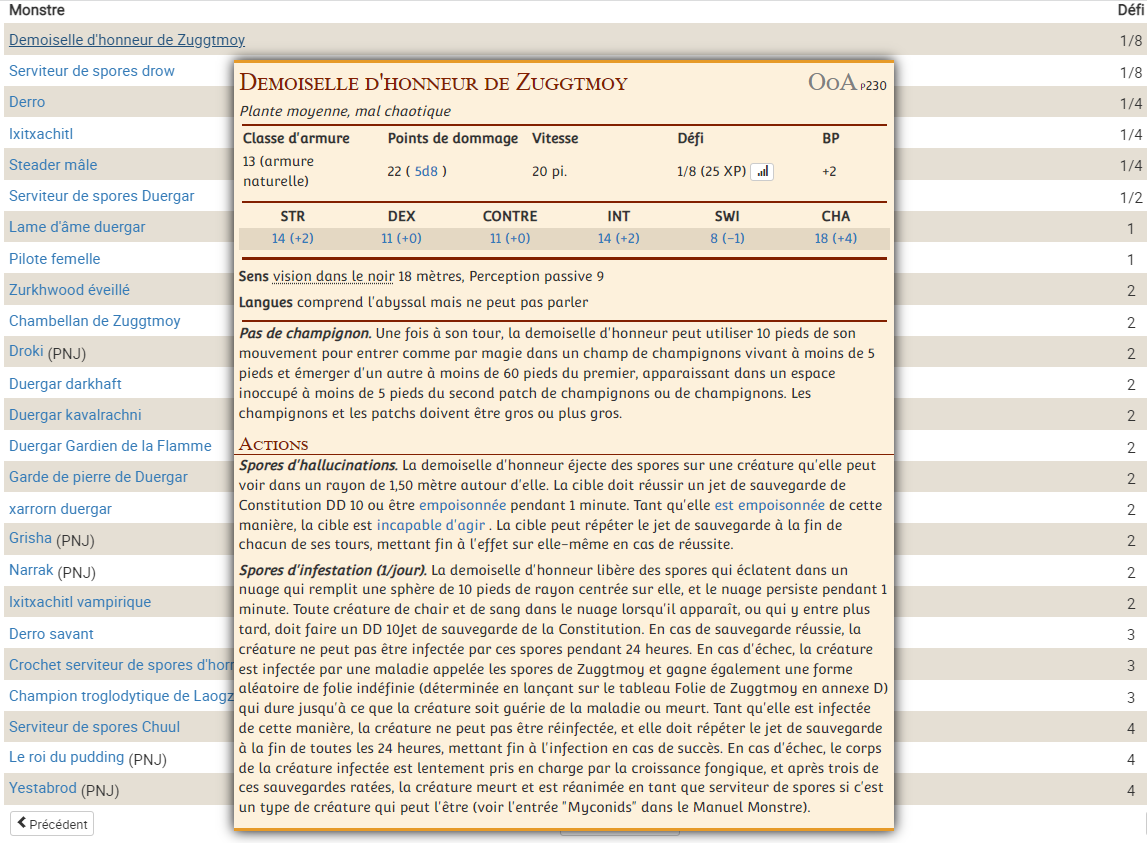Click the Demoiselle d'honneur de Zuggtmoy stat block title
1147x843 pixels.
tap(434, 83)
